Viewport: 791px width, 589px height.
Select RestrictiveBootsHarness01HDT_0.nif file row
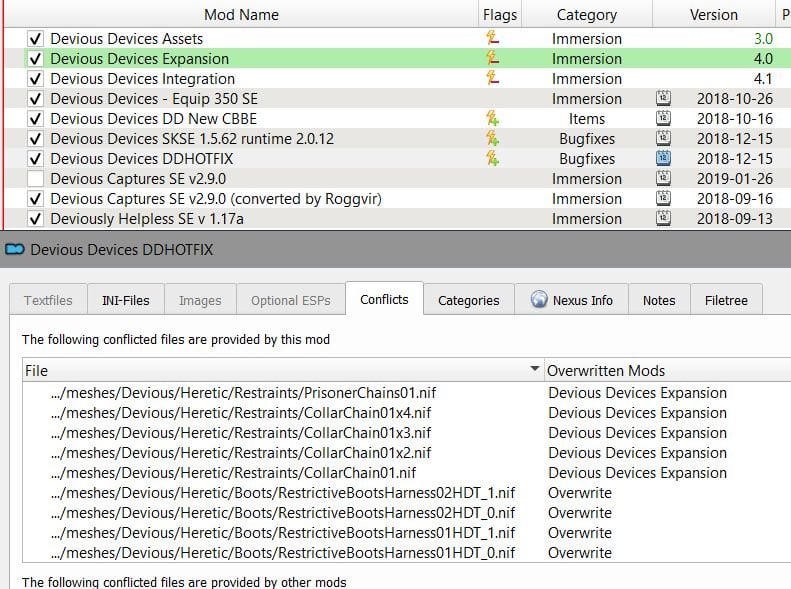pos(282,553)
